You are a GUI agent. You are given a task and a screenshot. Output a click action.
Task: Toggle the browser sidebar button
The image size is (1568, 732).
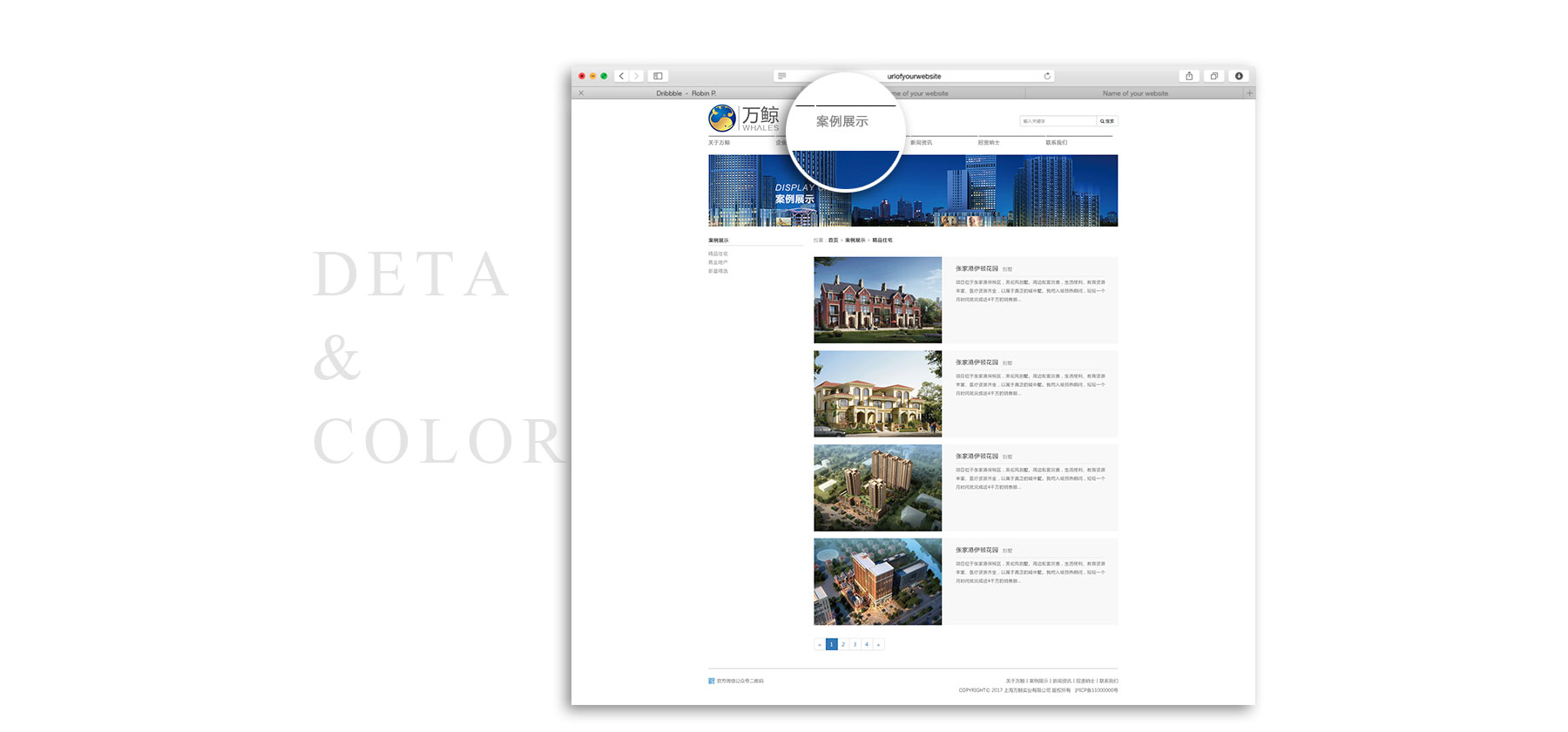click(658, 76)
